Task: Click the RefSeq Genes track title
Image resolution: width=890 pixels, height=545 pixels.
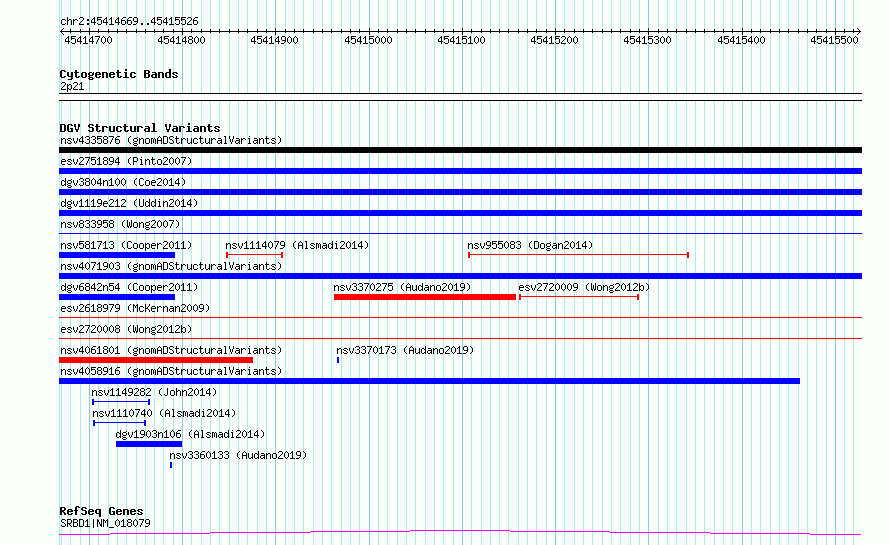Action: pos(101,511)
